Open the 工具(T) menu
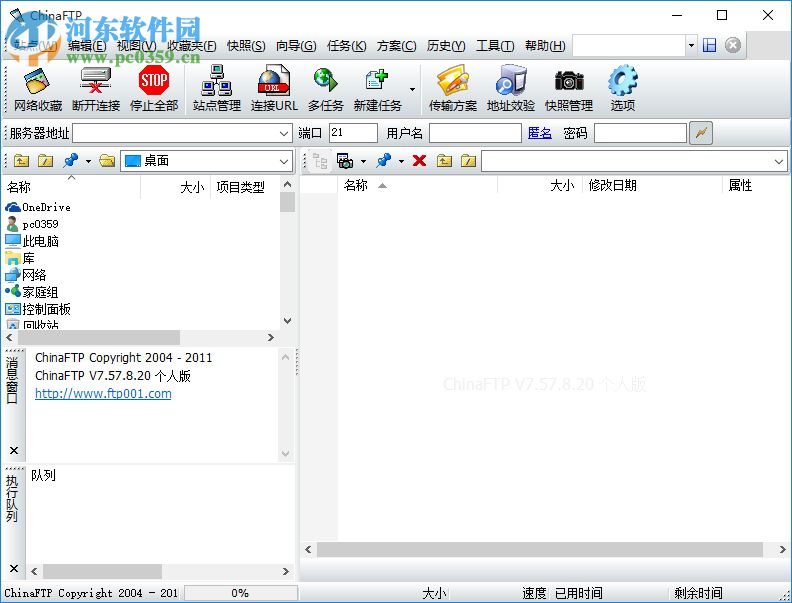The height and width of the screenshot is (603, 792). (x=495, y=46)
